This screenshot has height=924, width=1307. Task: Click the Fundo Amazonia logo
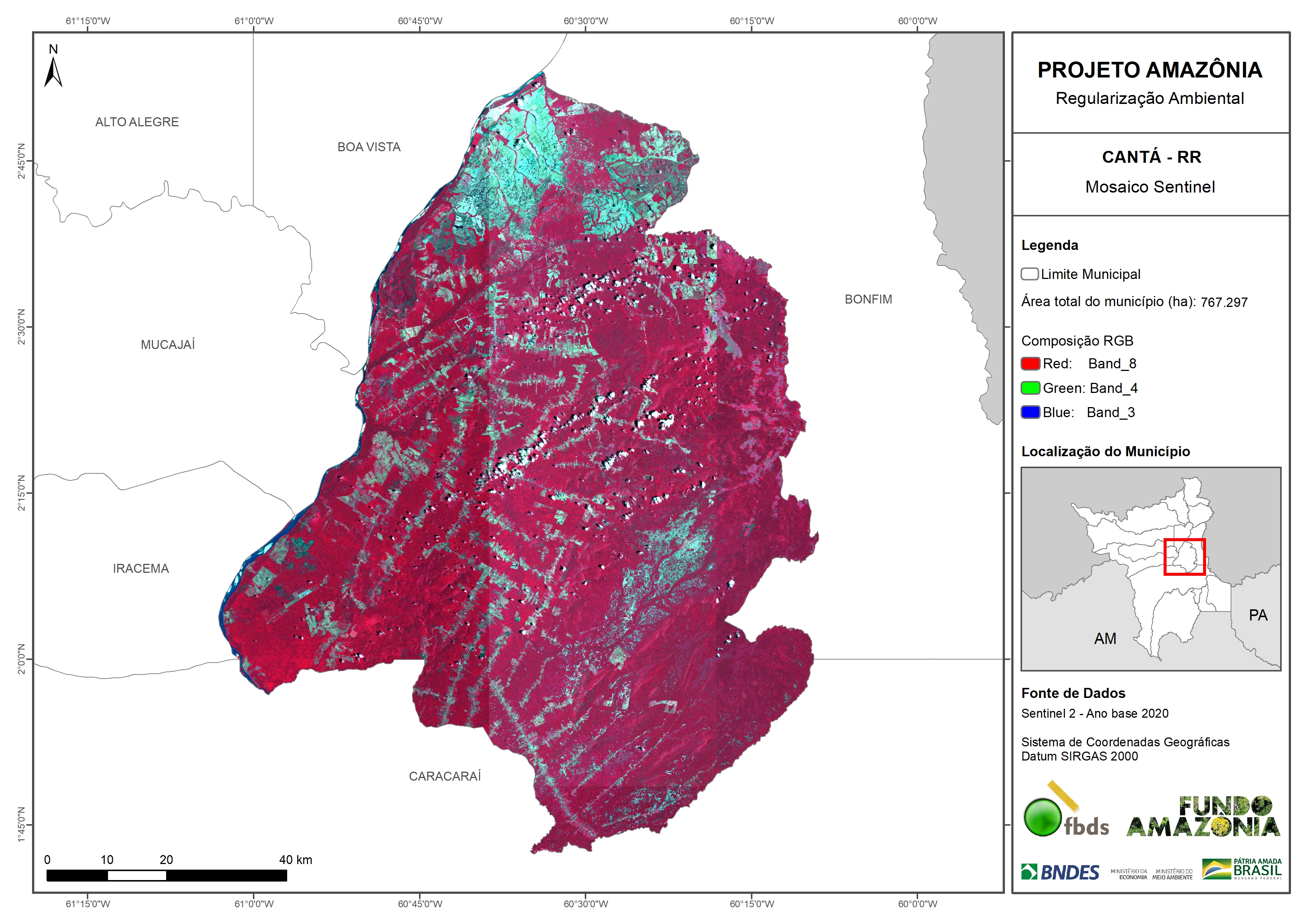tap(1203, 816)
